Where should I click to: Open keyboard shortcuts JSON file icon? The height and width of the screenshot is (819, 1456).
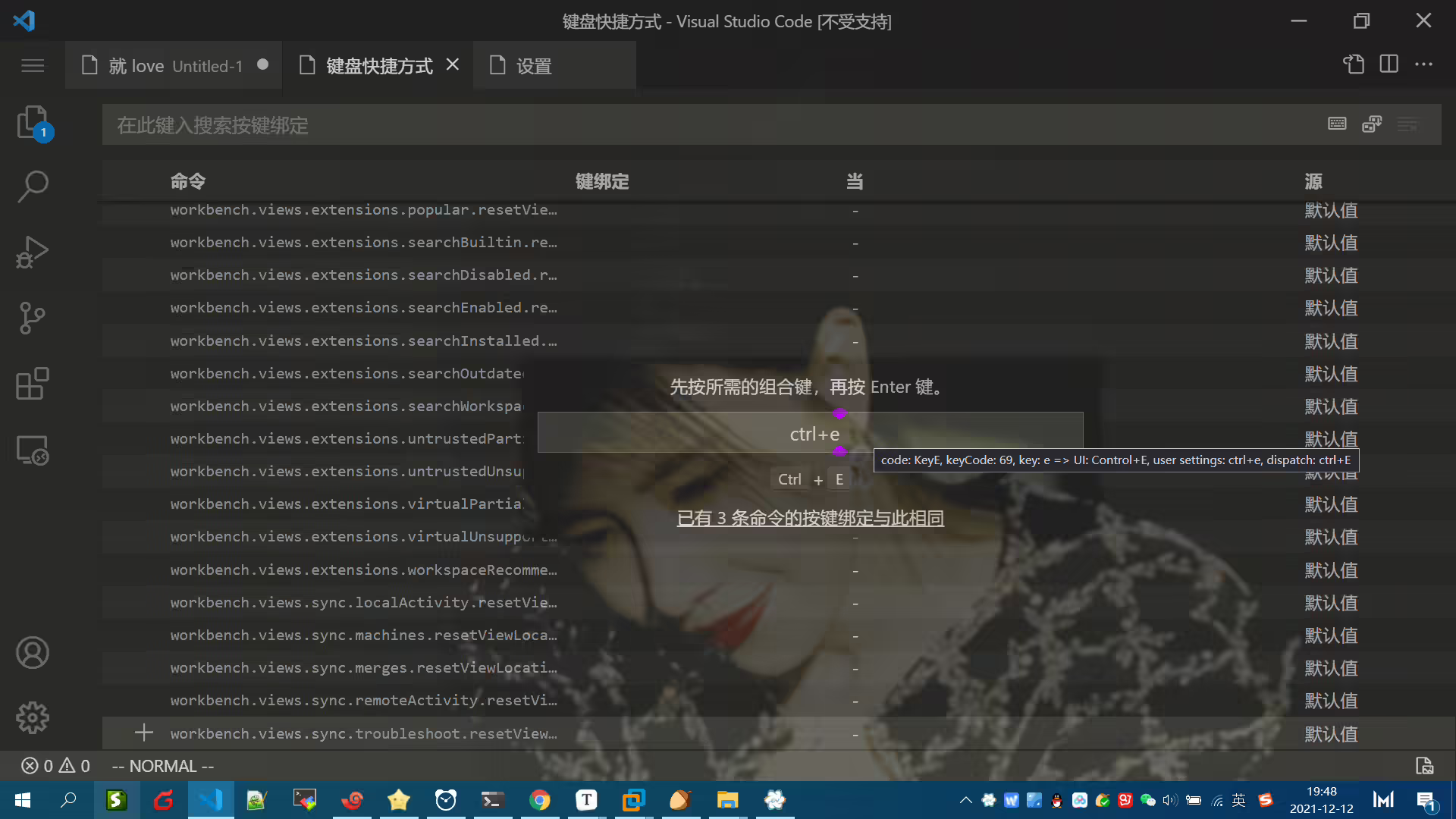[x=1354, y=64]
